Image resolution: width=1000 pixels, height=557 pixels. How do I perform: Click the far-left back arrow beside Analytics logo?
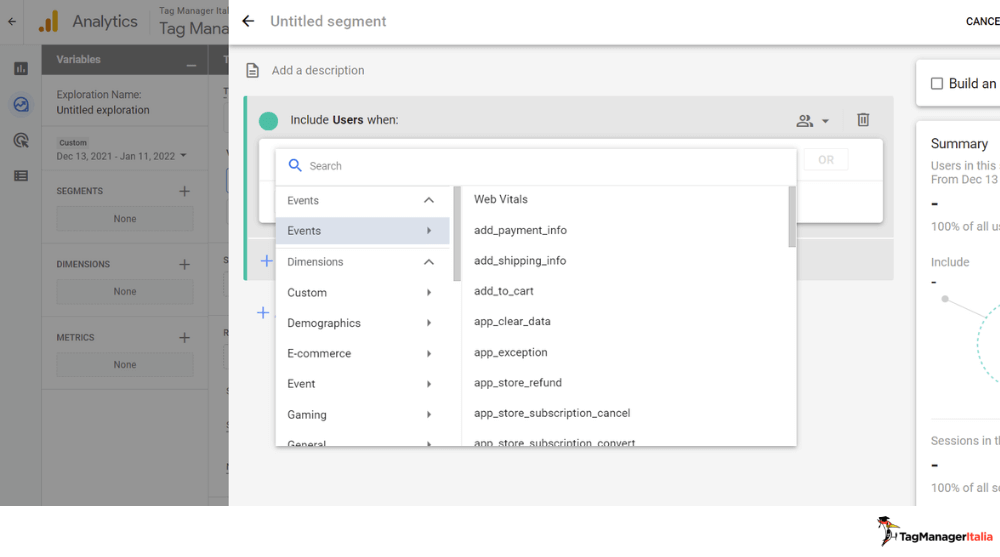pos(12,21)
